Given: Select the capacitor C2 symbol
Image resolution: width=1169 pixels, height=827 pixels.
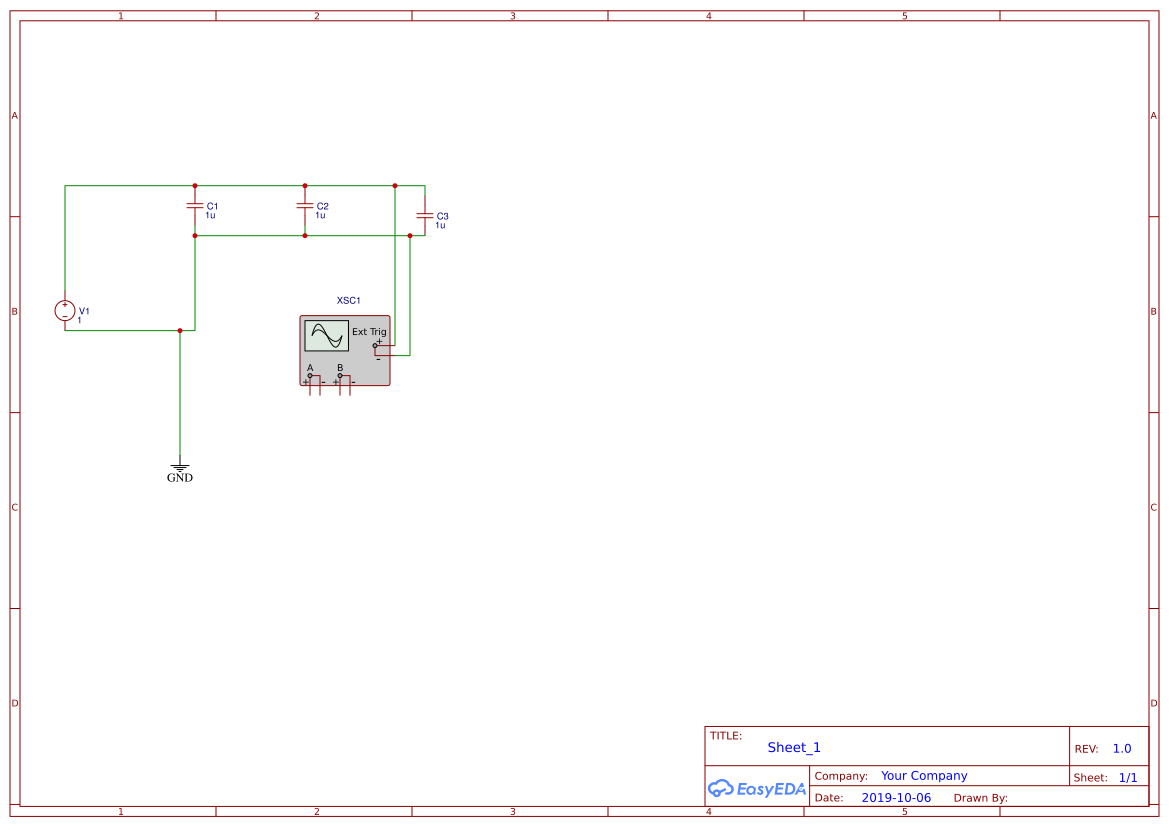Looking at the screenshot, I should [305, 207].
